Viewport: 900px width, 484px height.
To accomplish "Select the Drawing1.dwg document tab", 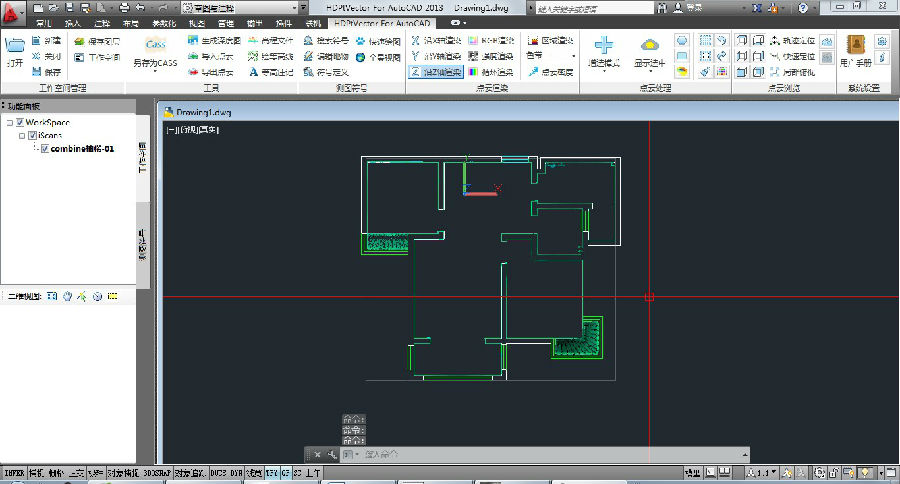I will click(x=202, y=112).
